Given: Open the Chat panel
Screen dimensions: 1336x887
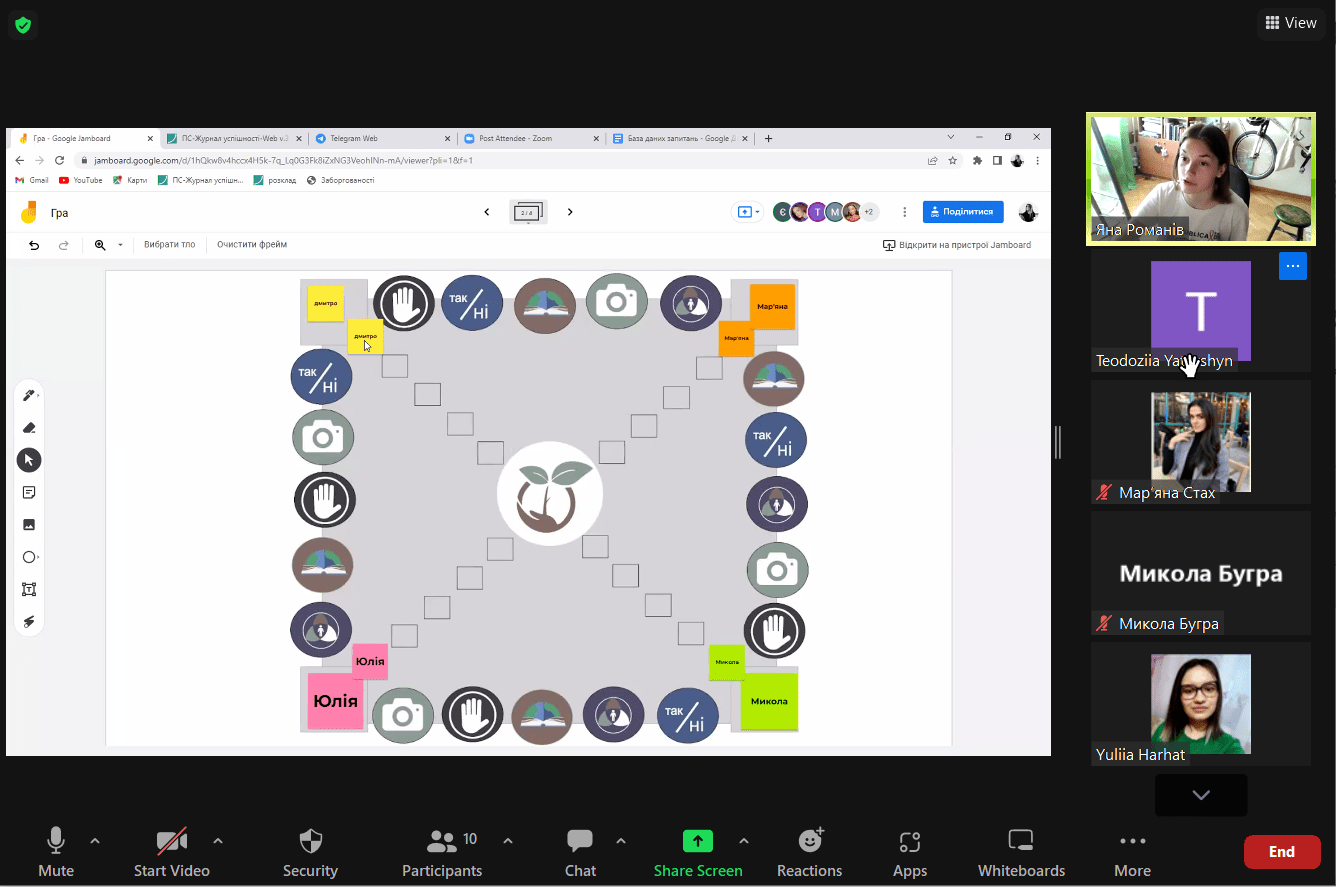Looking at the screenshot, I should point(580,841).
